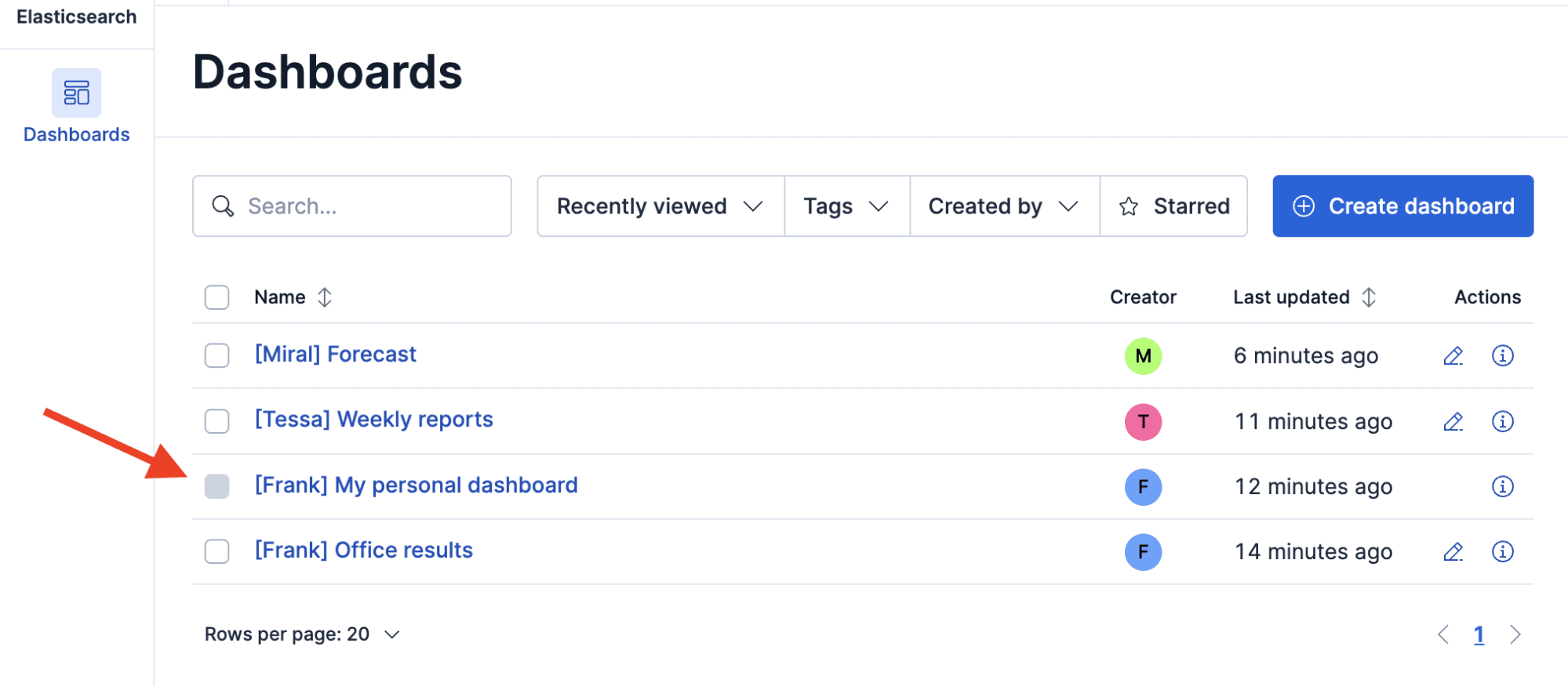Select all dashboards with header checkbox
The height and width of the screenshot is (687, 1568).
[x=216, y=298]
